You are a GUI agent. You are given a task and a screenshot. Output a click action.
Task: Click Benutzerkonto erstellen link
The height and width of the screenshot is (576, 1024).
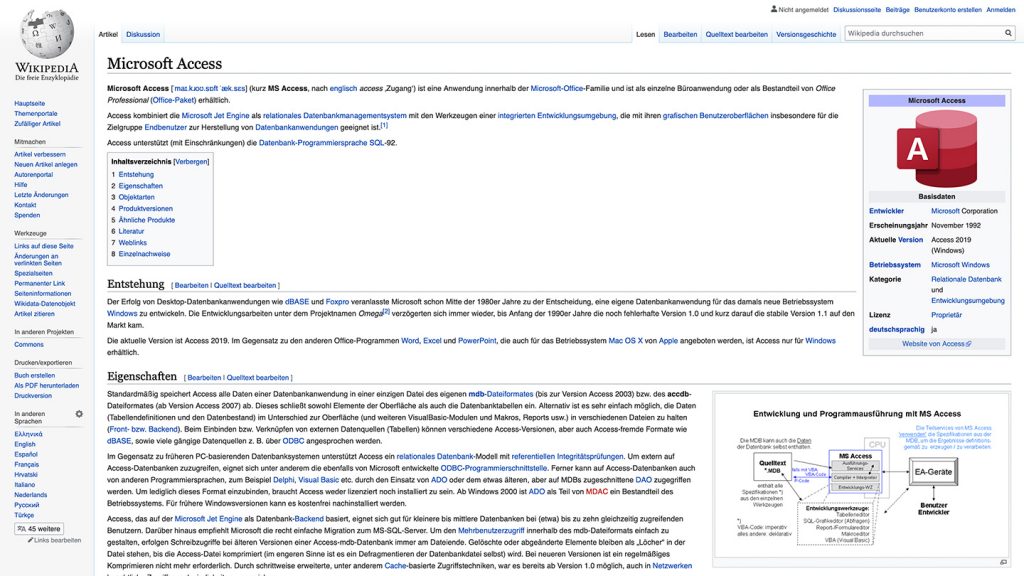(x=948, y=10)
